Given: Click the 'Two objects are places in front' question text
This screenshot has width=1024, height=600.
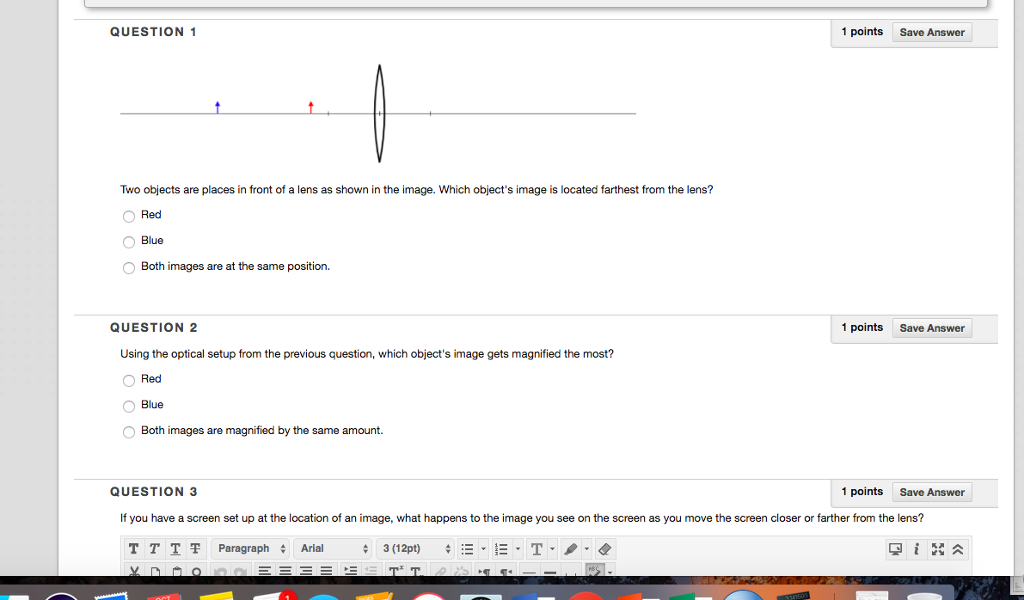Looking at the screenshot, I should click(417, 189).
